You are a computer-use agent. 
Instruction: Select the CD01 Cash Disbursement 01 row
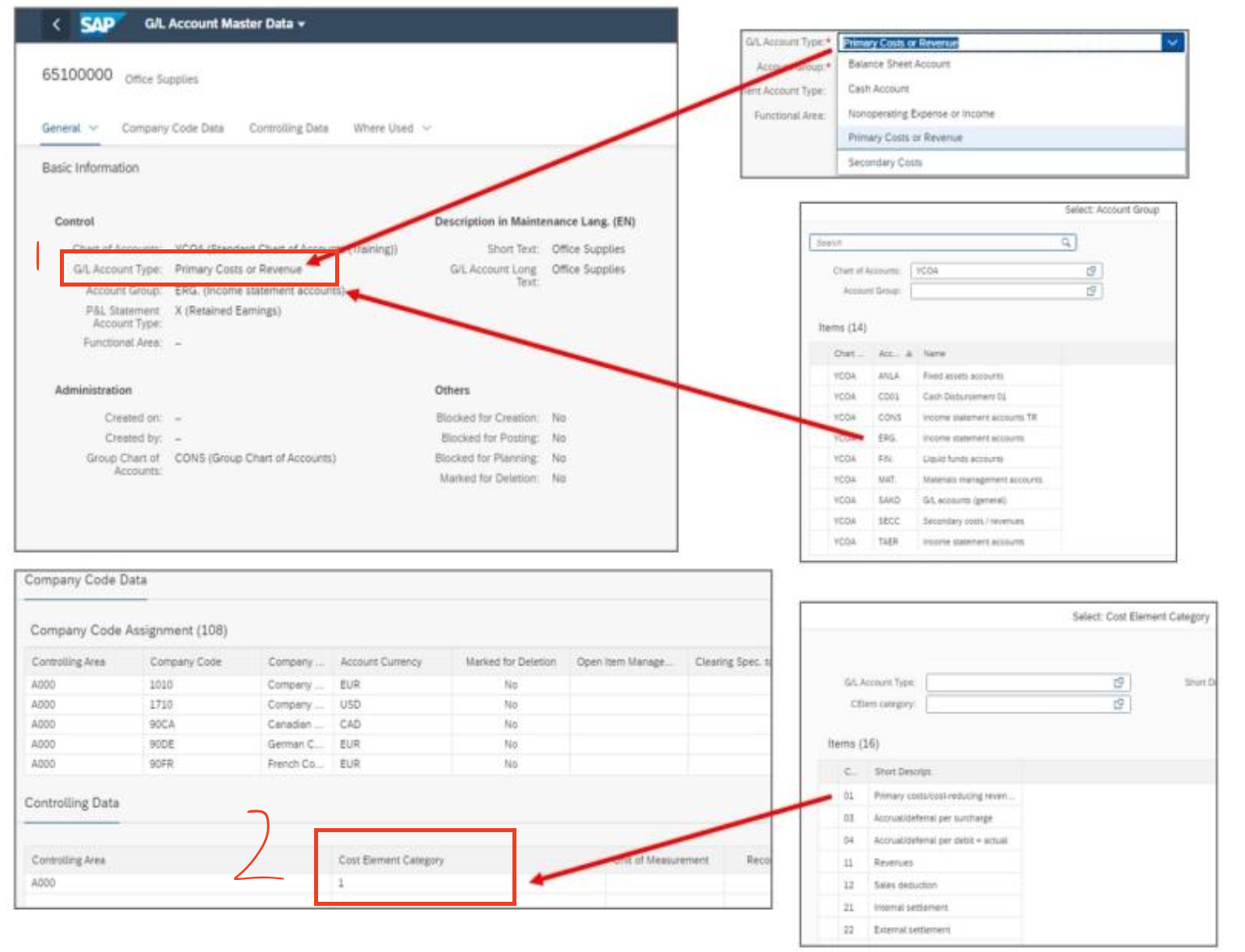click(935, 397)
